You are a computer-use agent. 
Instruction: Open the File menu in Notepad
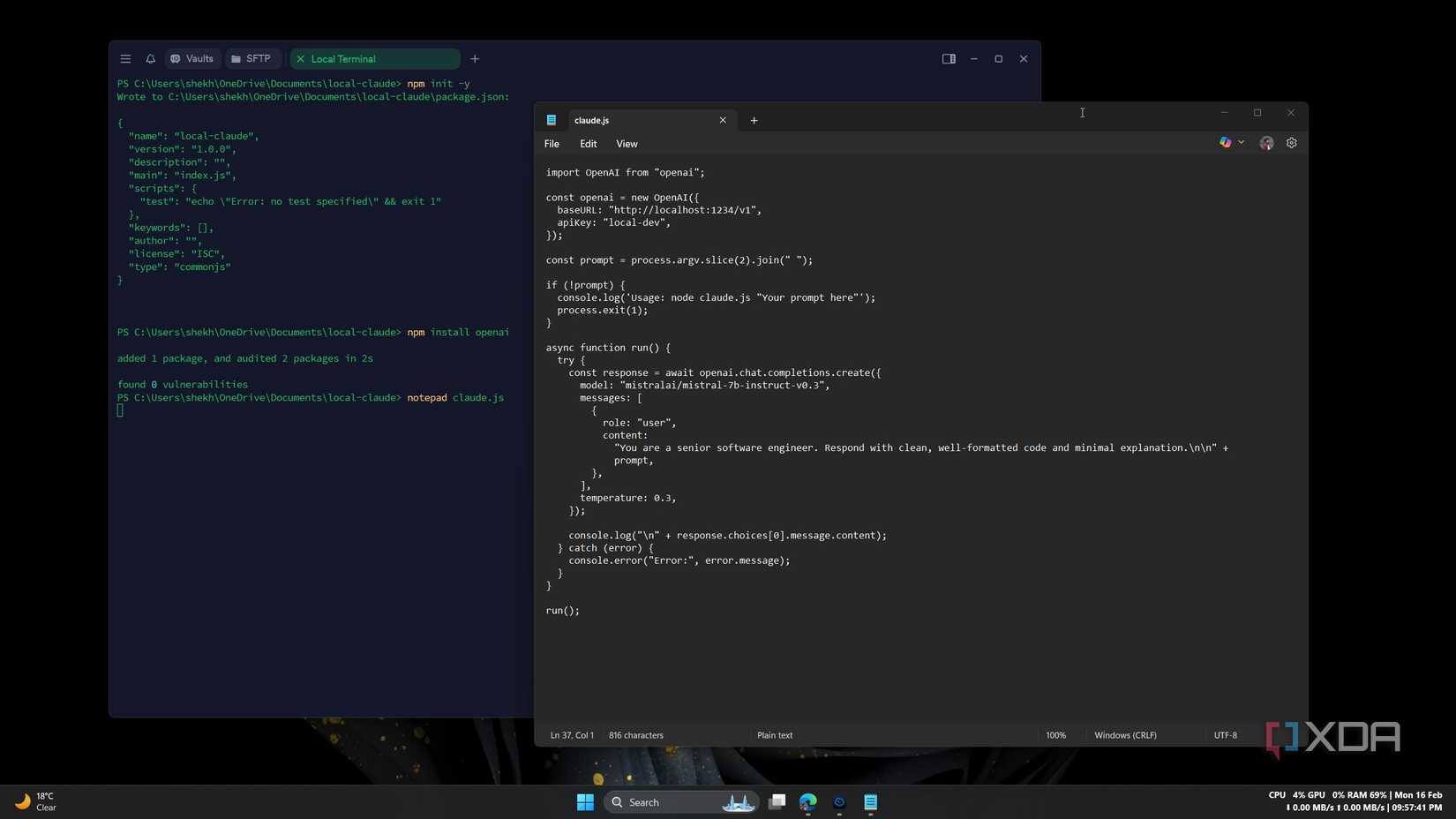pyautogui.click(x=552, y=144)
